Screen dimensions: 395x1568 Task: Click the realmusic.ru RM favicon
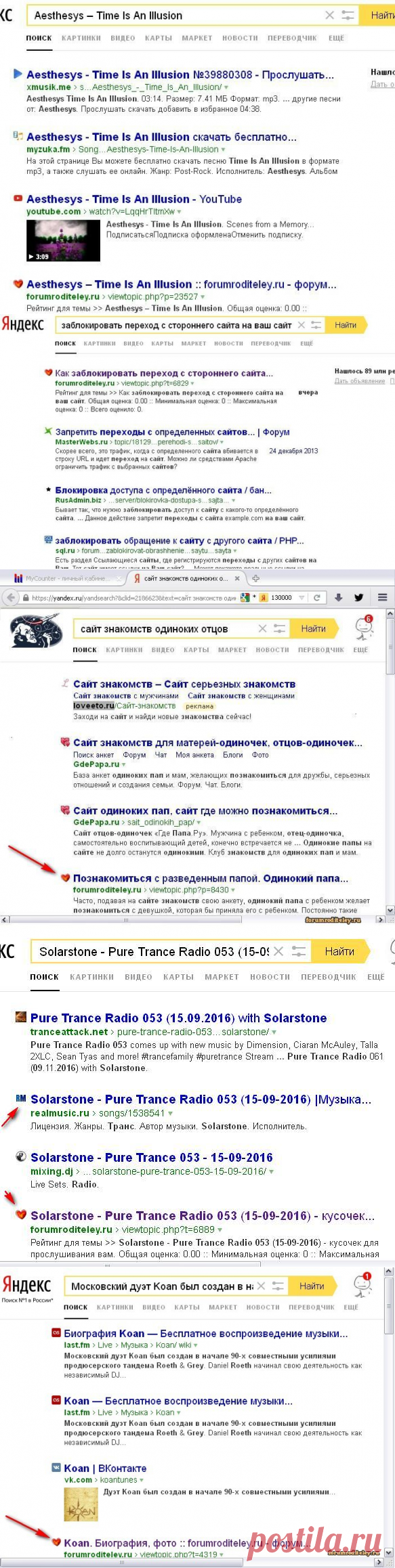pyautogui.click(x=21, y=1098)
